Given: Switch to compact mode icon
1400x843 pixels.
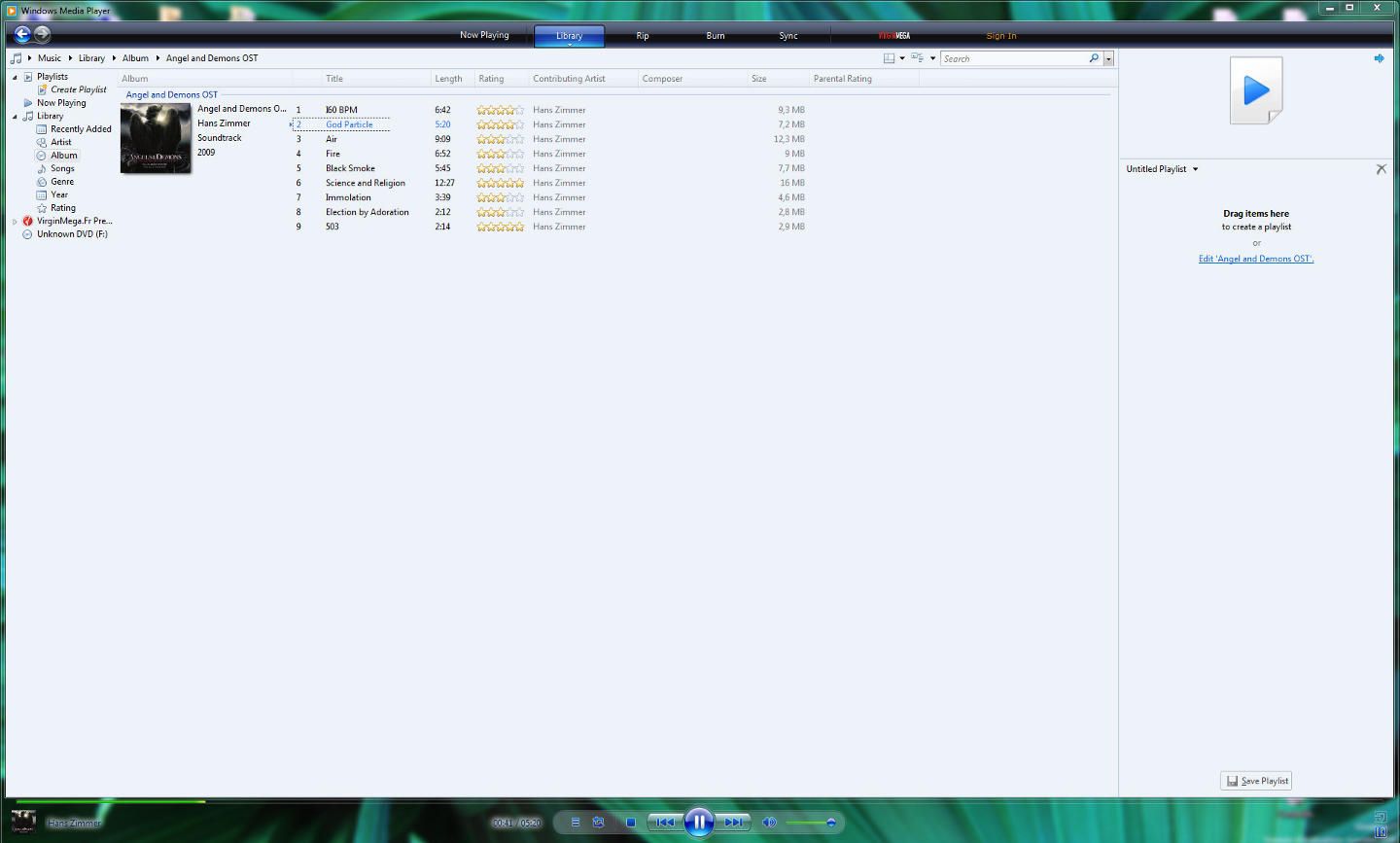Looking at the screenshot, I should click(x=1381, y=831).
